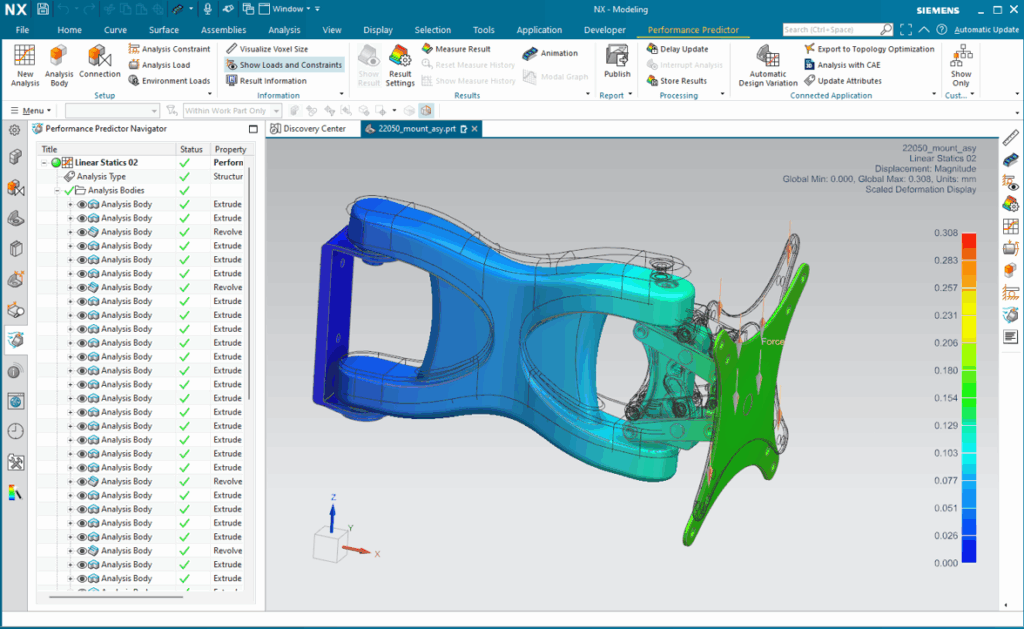This screenshot has width=1024, height=629.
Task: Toggle Show Loads and Constraints
Action: (x=289, y=64)
